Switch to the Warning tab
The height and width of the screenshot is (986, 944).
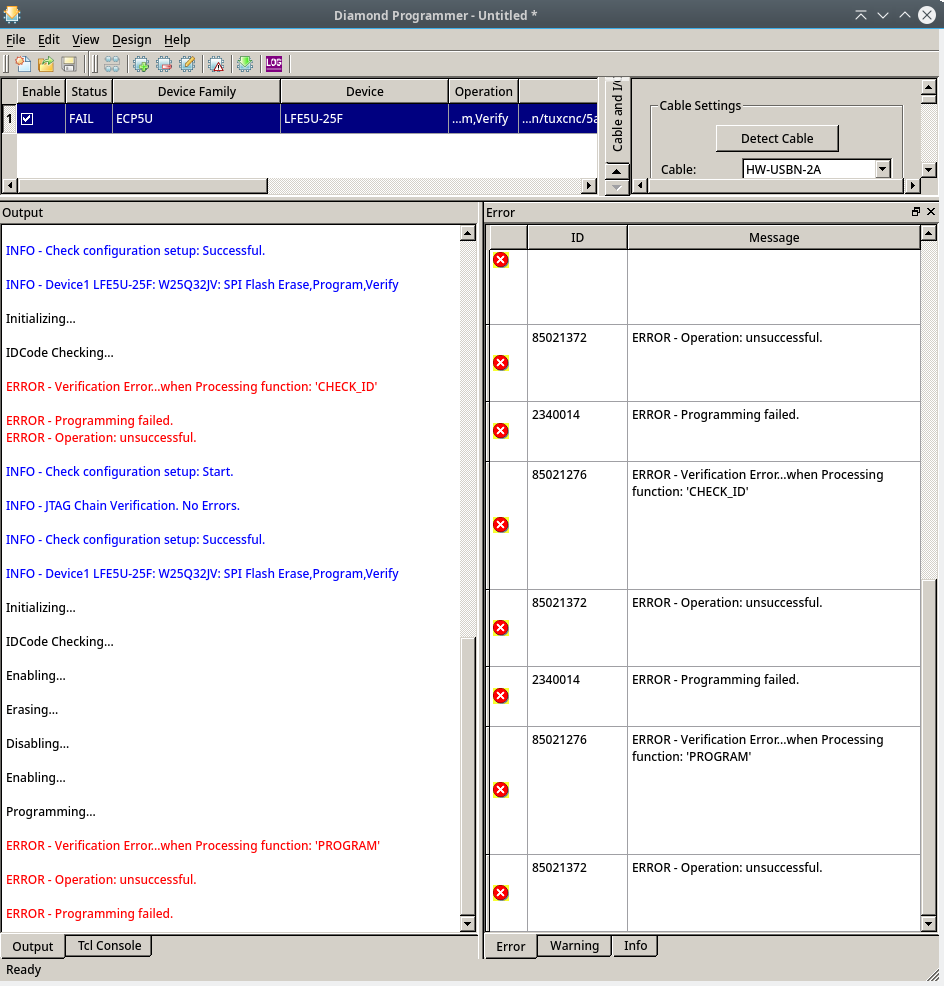(x=574, y=946)
